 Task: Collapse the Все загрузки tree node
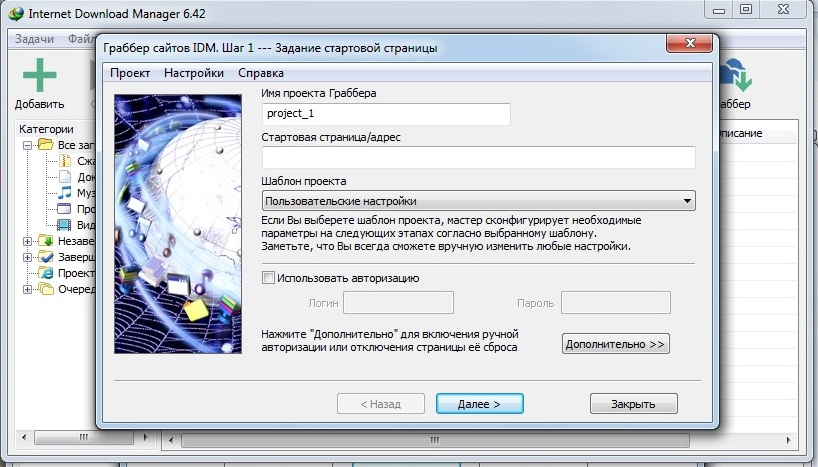(28, 146)
